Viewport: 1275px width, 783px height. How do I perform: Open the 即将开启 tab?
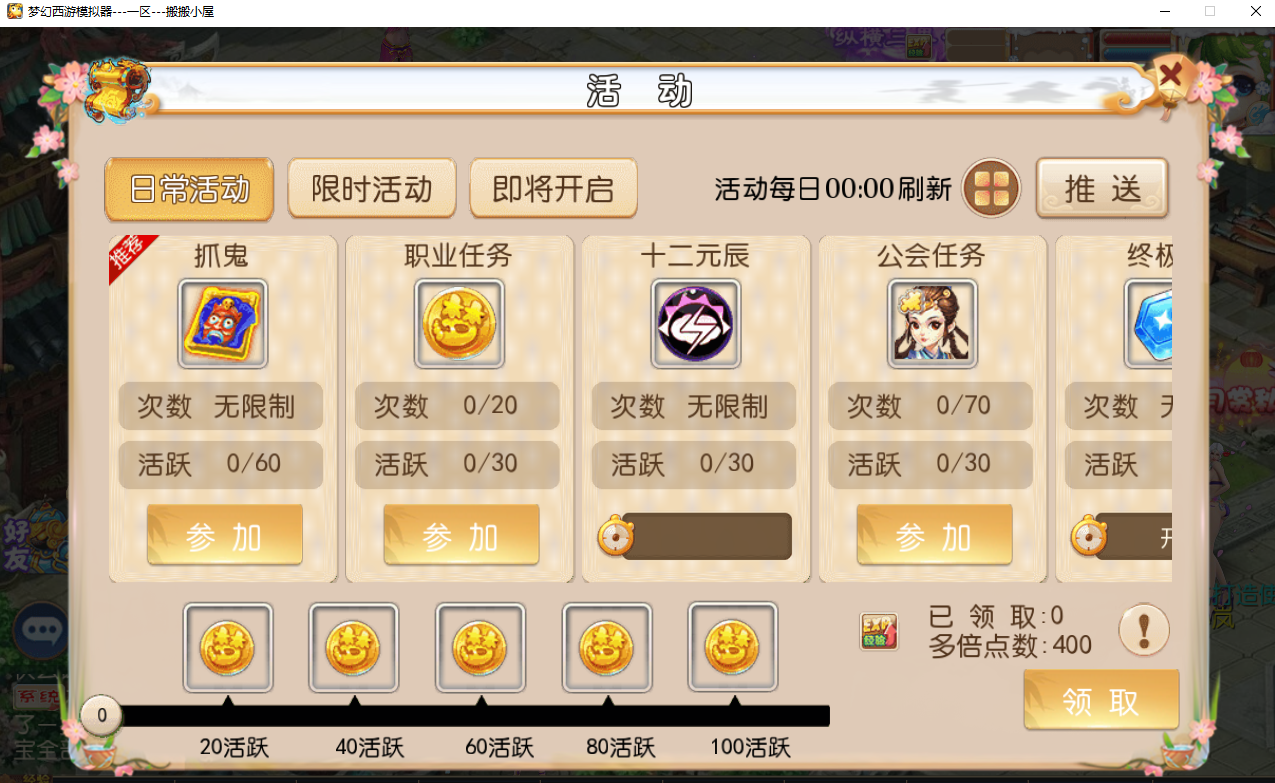[x=553, y=189]
